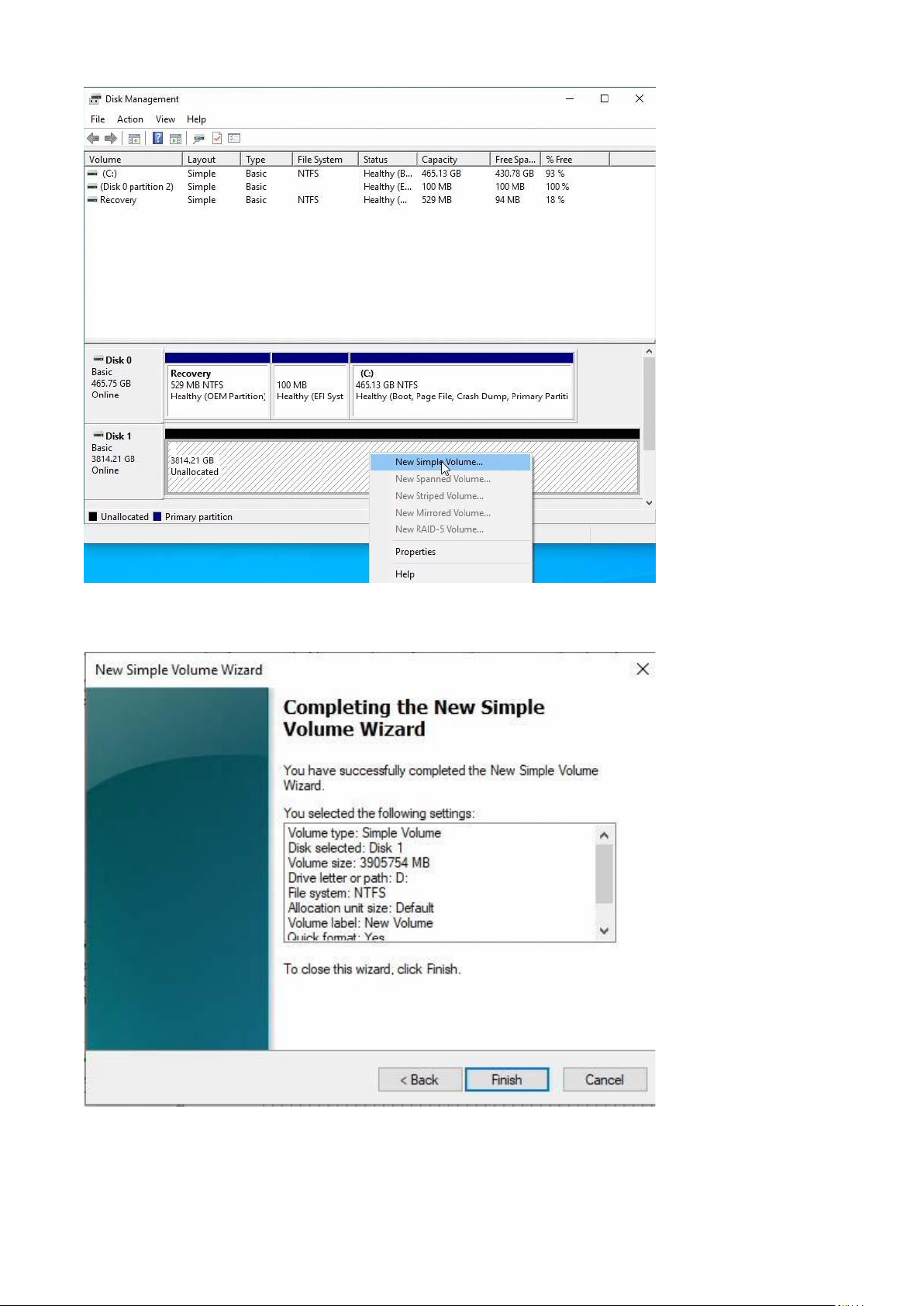The height and width of the screenshot is (1306, 924).
Task: Click the Disk 1 label box
Action: [x=124, y=461]
